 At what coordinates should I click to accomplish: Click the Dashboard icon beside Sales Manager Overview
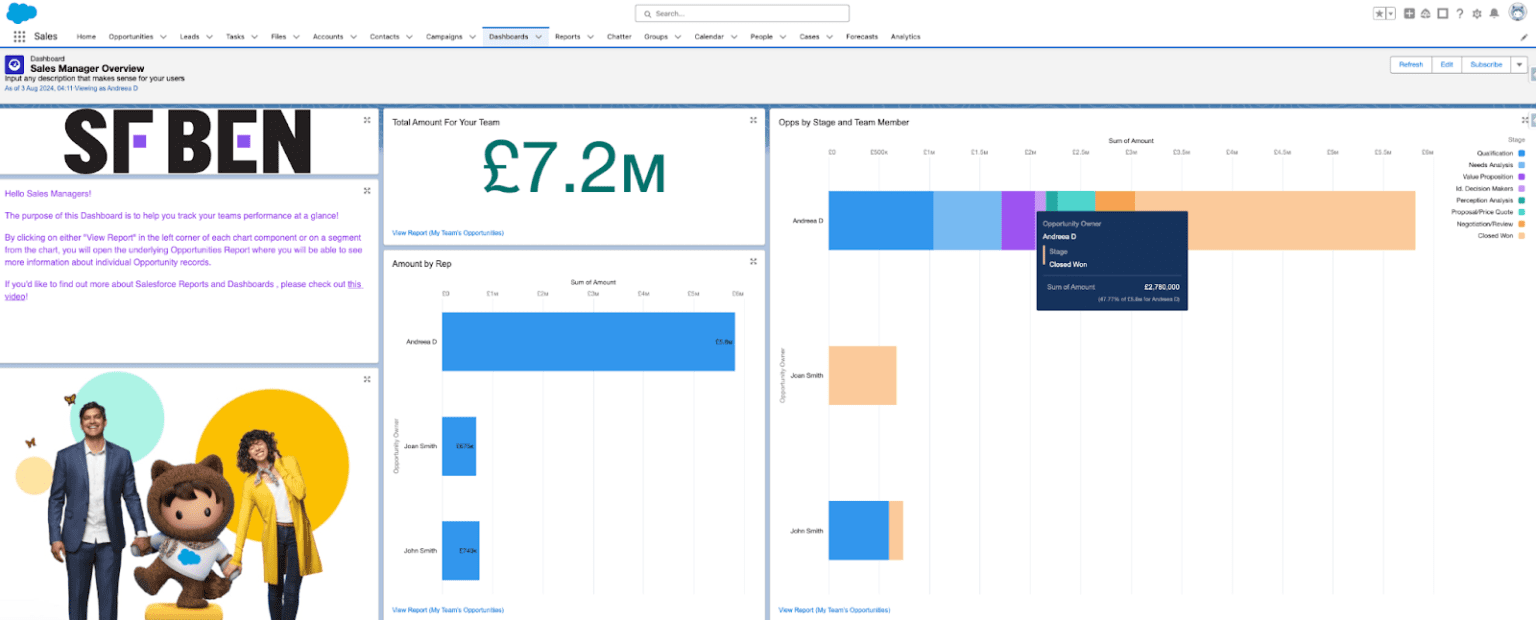[14, 64]
